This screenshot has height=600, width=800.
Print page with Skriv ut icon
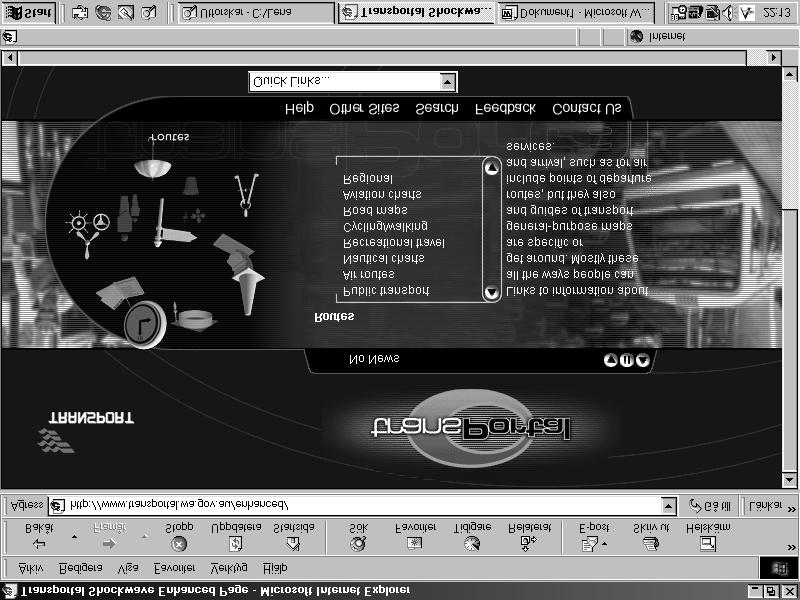(652, 544)
